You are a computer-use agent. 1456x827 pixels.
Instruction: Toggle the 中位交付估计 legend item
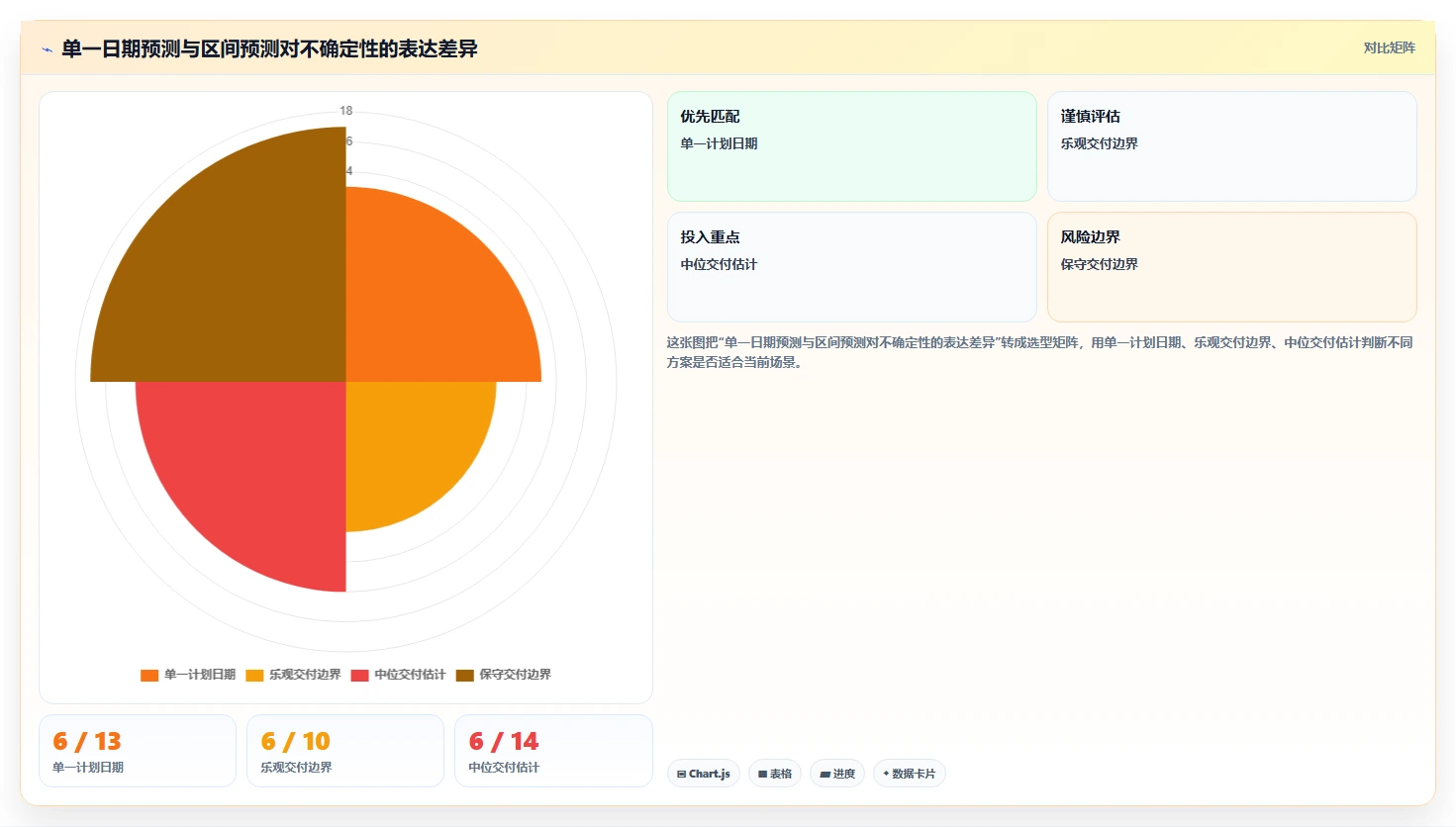pyautogui.click(x=398, y=675)
